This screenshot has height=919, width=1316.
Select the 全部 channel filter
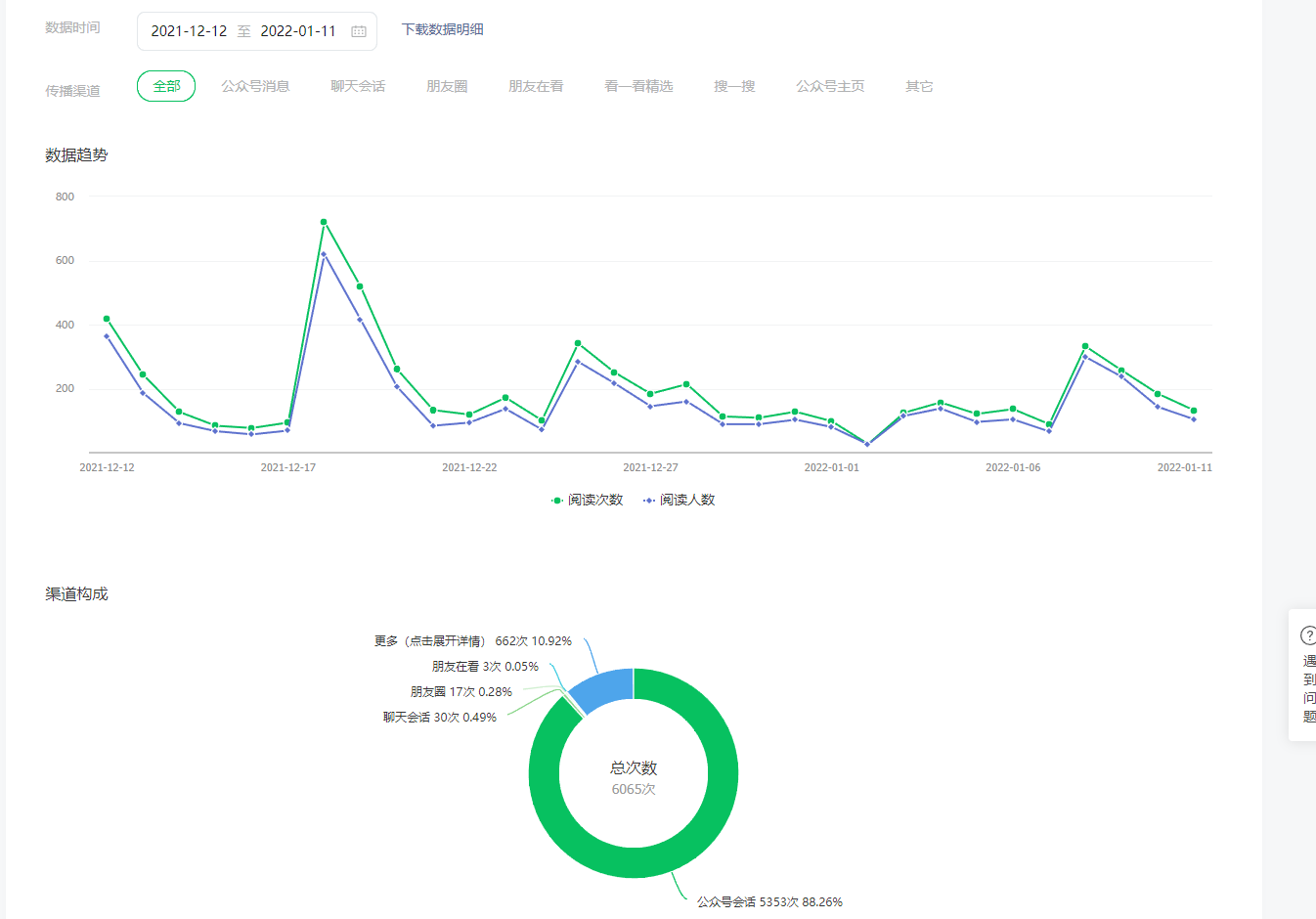166,86
